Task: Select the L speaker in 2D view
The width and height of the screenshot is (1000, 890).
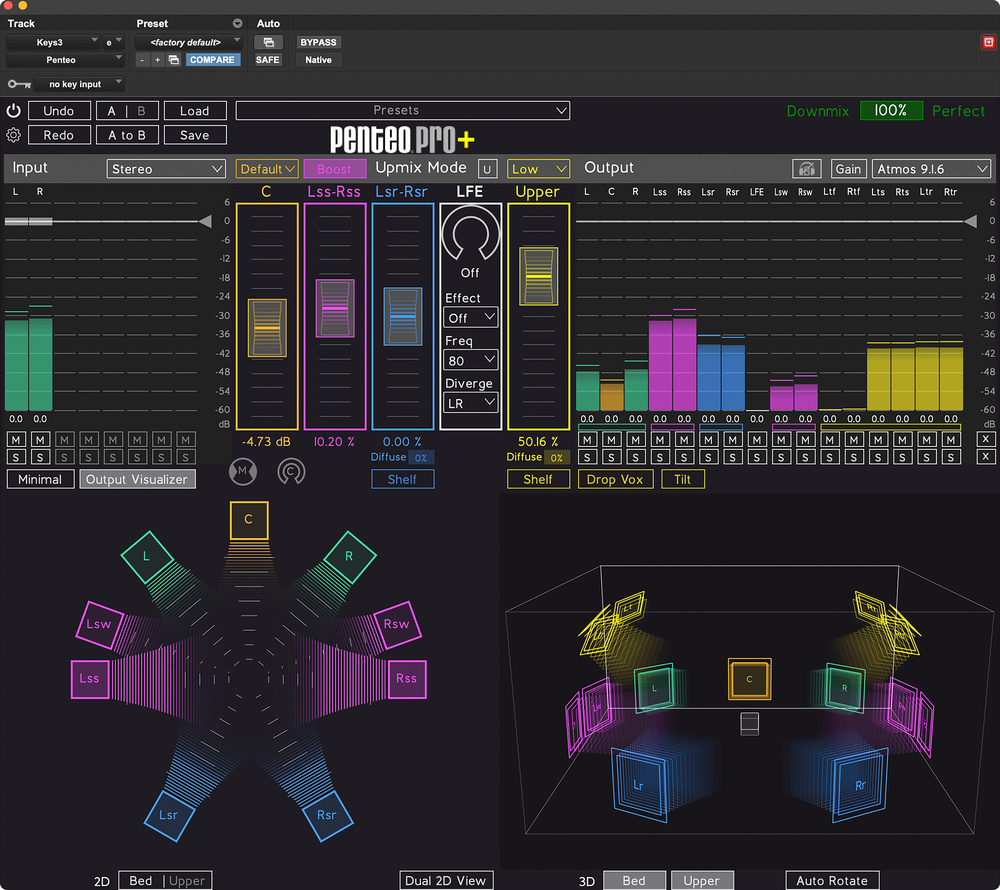Action: coord(147,557)
